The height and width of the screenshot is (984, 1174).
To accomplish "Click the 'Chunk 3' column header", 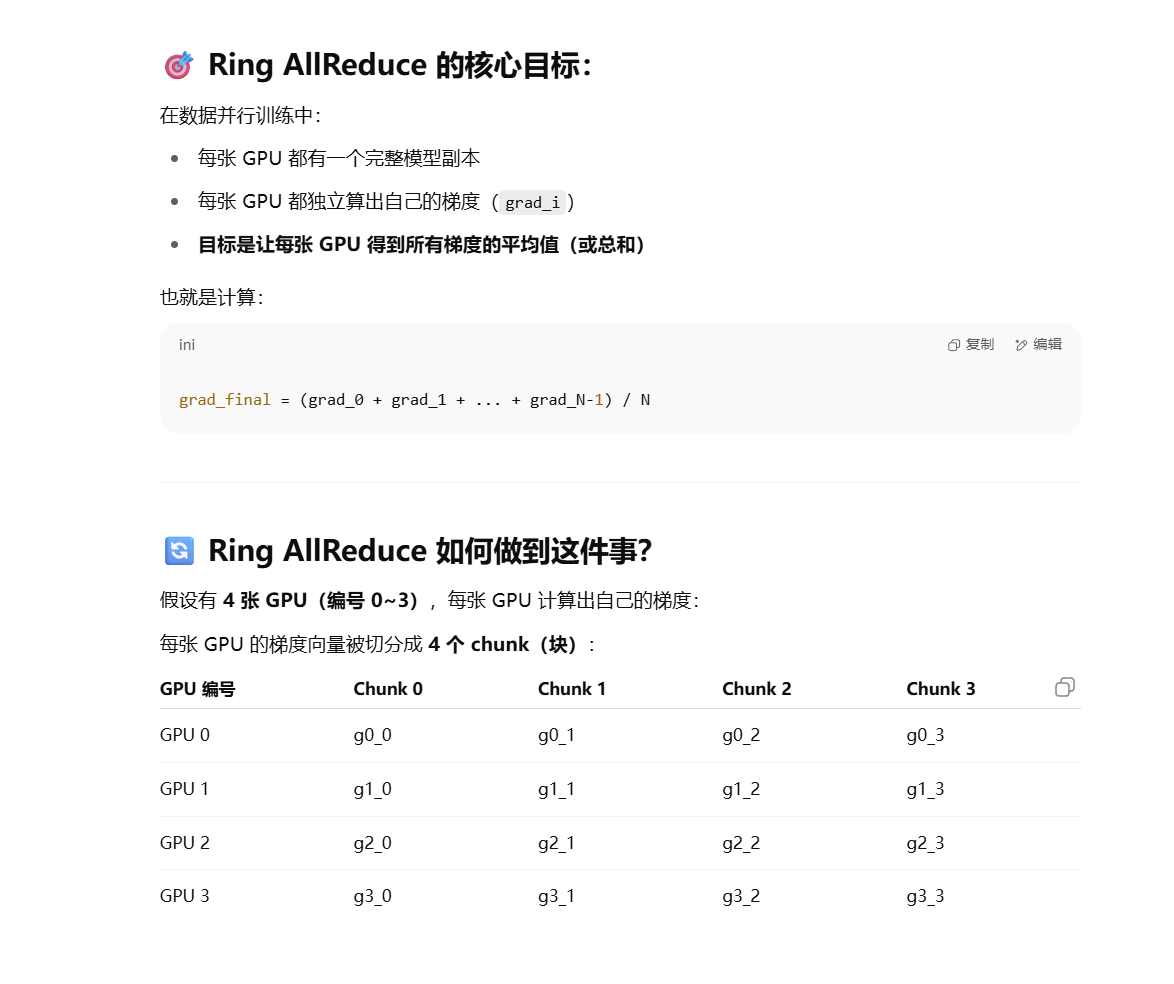I will pyautogui.click(x=940, y=689).
